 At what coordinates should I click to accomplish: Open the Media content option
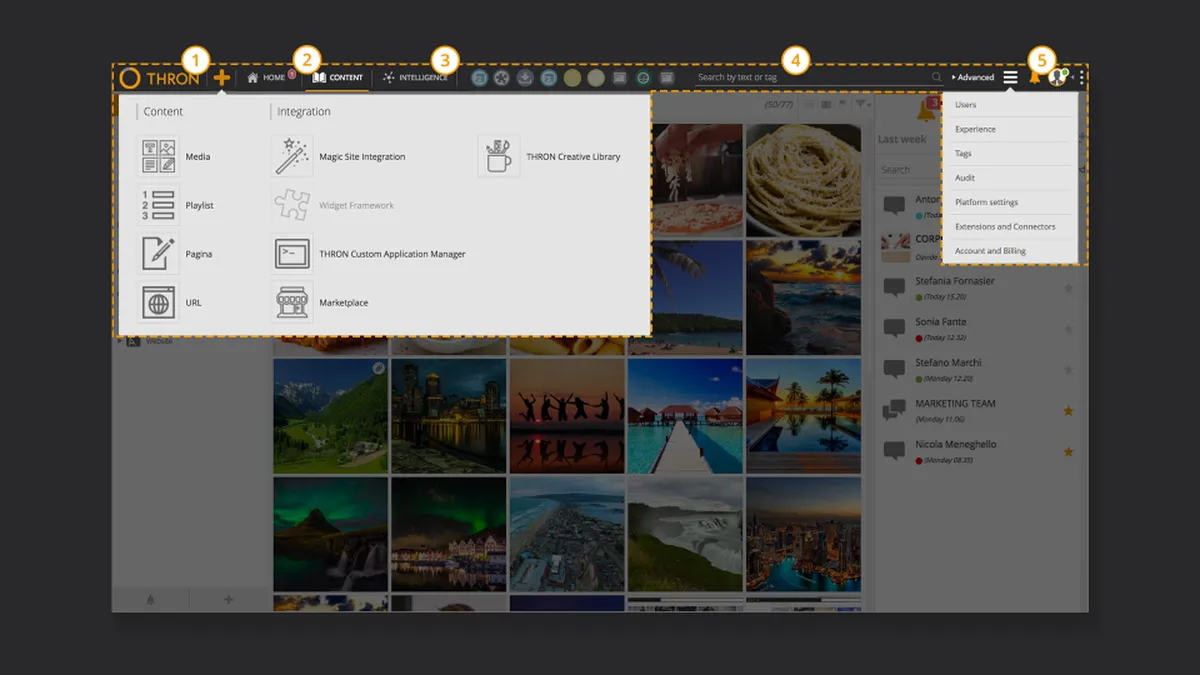point(174,157)
